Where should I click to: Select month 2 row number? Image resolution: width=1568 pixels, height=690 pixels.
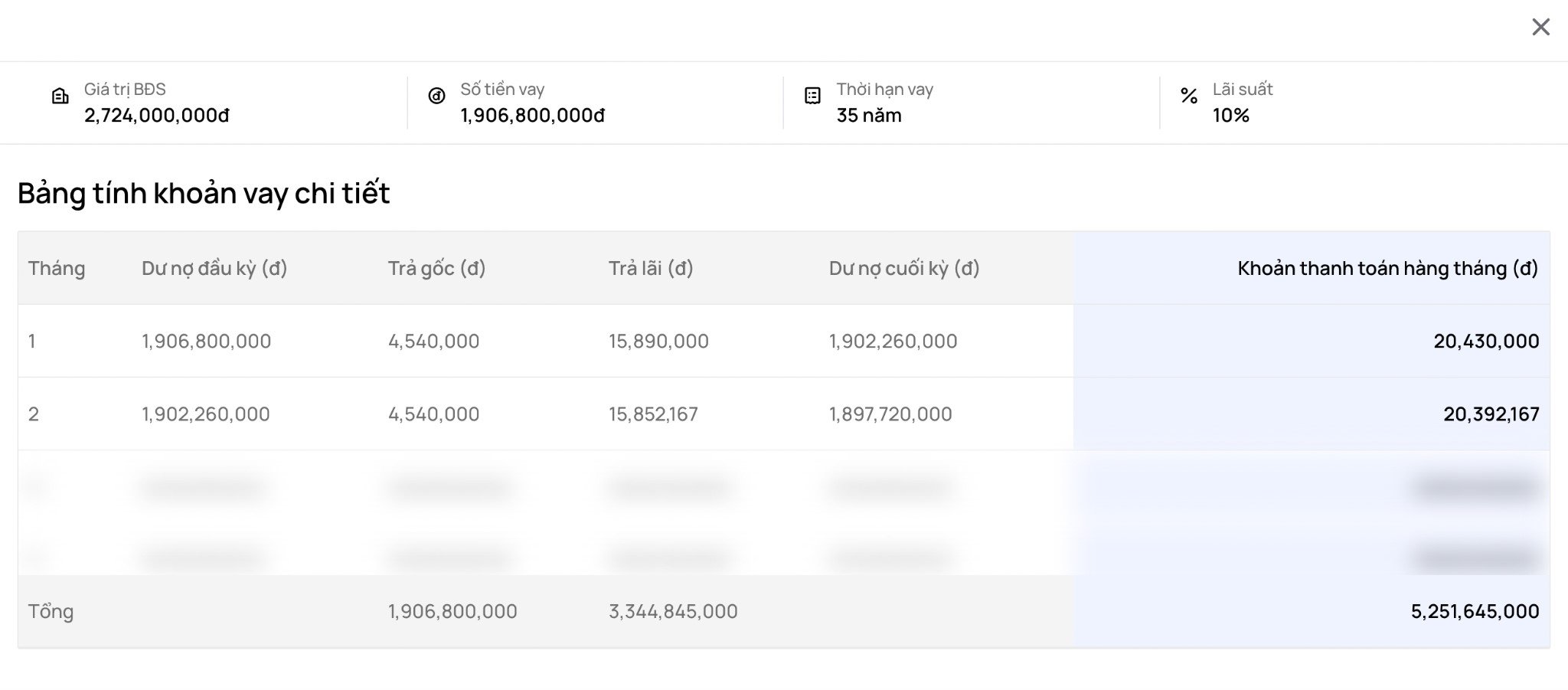34,414
